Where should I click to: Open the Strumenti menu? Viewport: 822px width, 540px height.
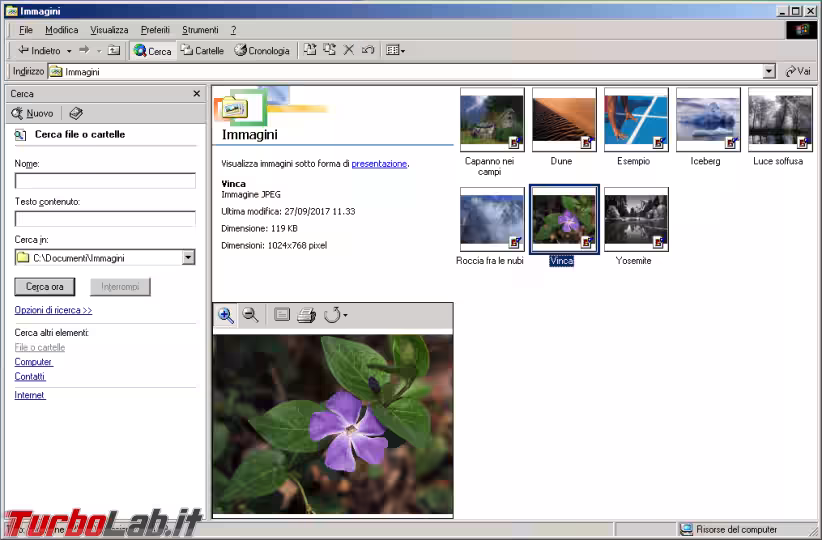click(200, 30)
